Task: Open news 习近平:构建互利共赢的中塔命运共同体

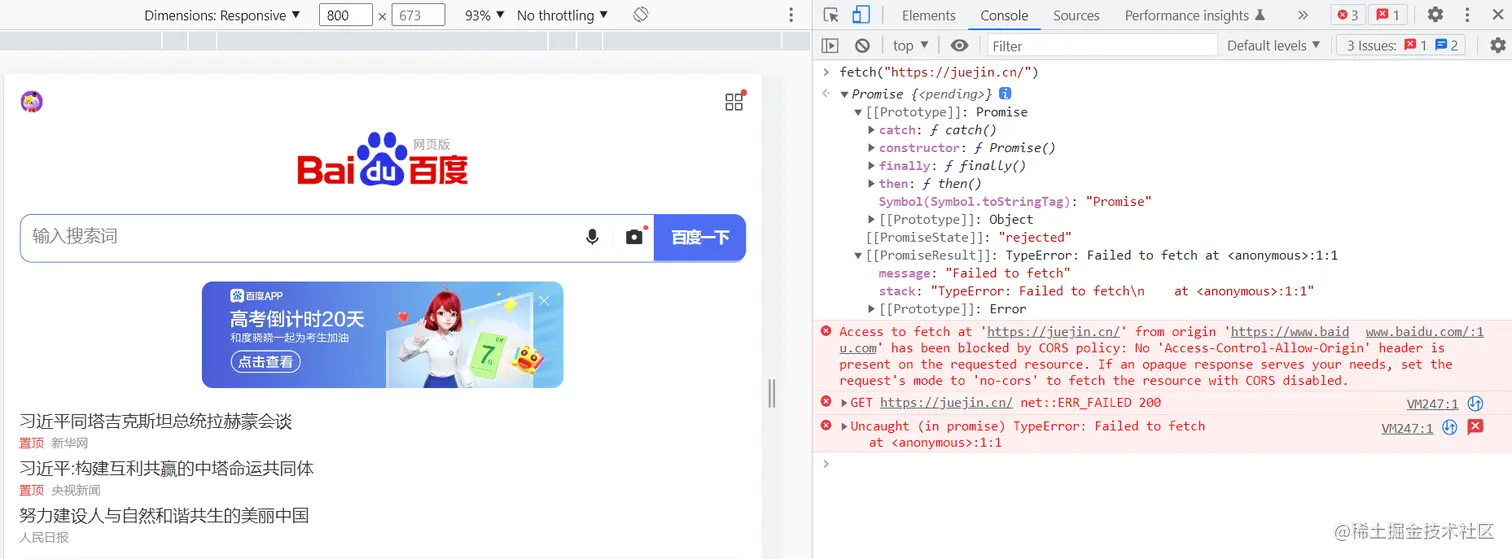Action: point(167,469)
